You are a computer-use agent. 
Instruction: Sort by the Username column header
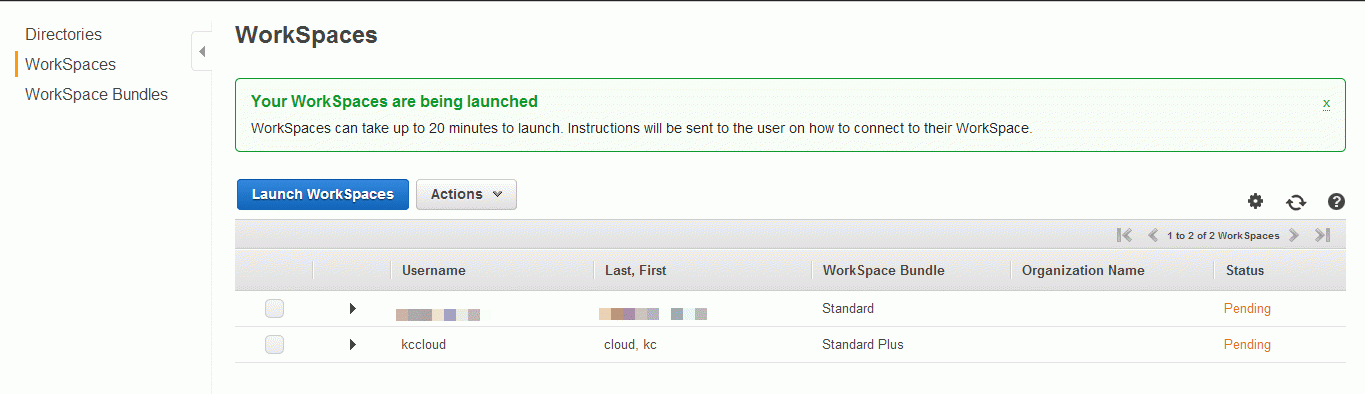tap(434, 270)
